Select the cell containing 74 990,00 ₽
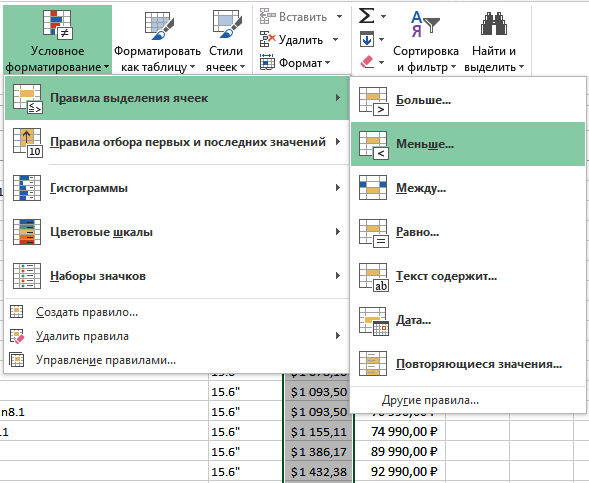This screenshot has height=483, width=589. 400,432
